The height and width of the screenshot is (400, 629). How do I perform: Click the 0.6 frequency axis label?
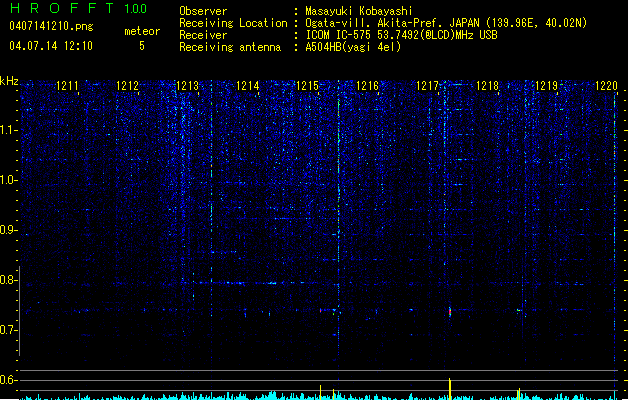(7, 380)
